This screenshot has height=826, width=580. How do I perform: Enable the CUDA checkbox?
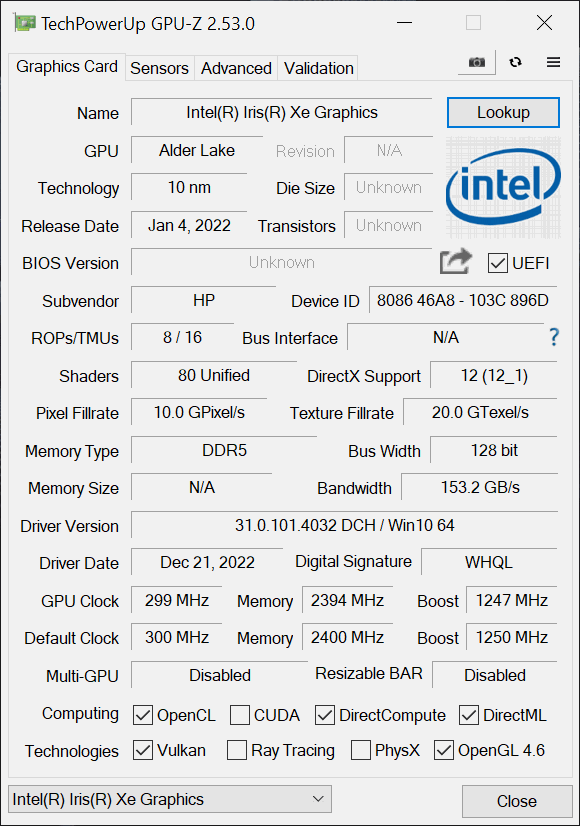click(x=239, y=715)
